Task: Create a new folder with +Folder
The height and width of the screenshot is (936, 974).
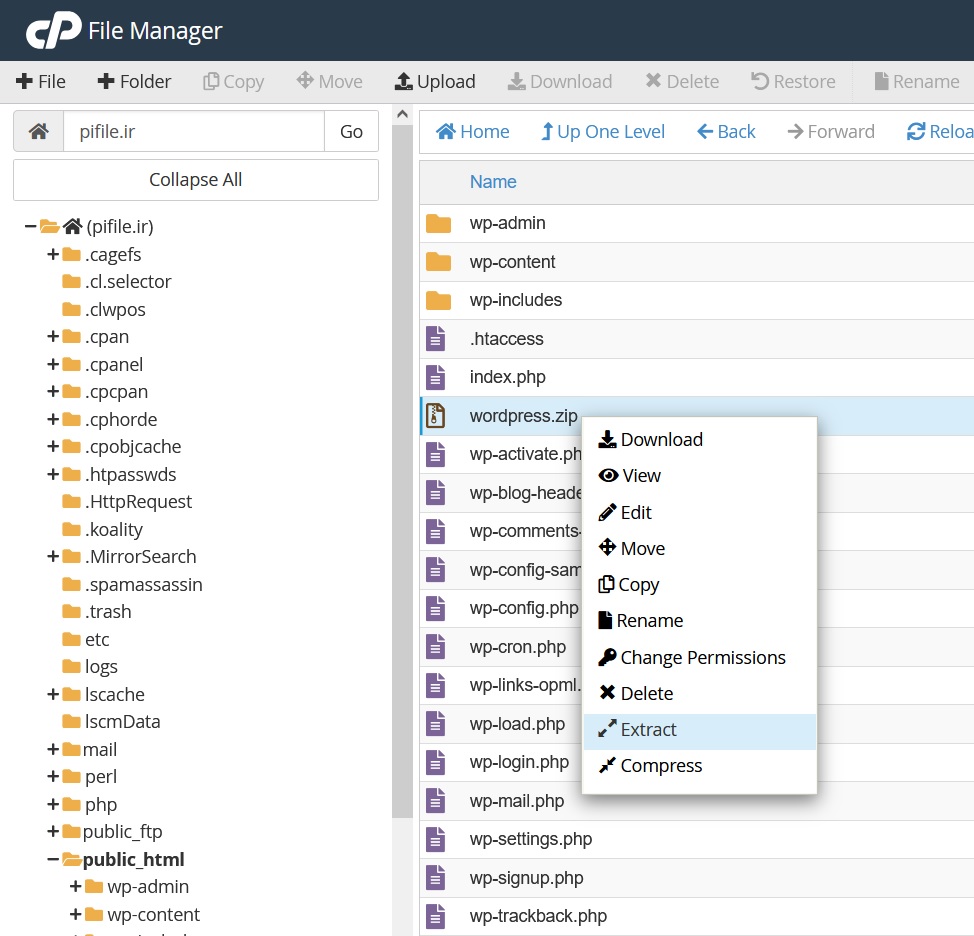Action: click(x=134, y=81)
